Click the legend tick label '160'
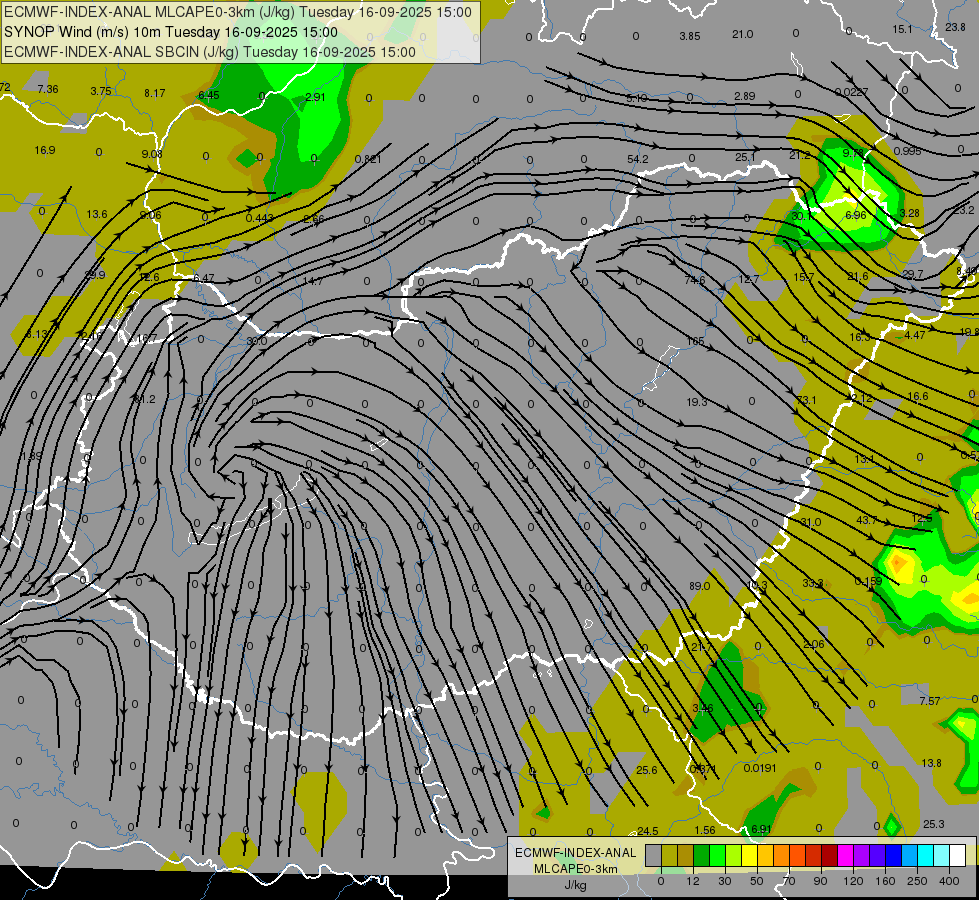The width and height of the screenshot is (979, 900). pos(885,881)
